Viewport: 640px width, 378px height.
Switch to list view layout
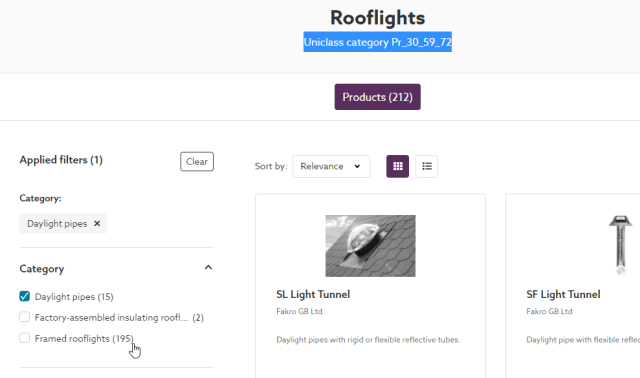pos(427,166)
